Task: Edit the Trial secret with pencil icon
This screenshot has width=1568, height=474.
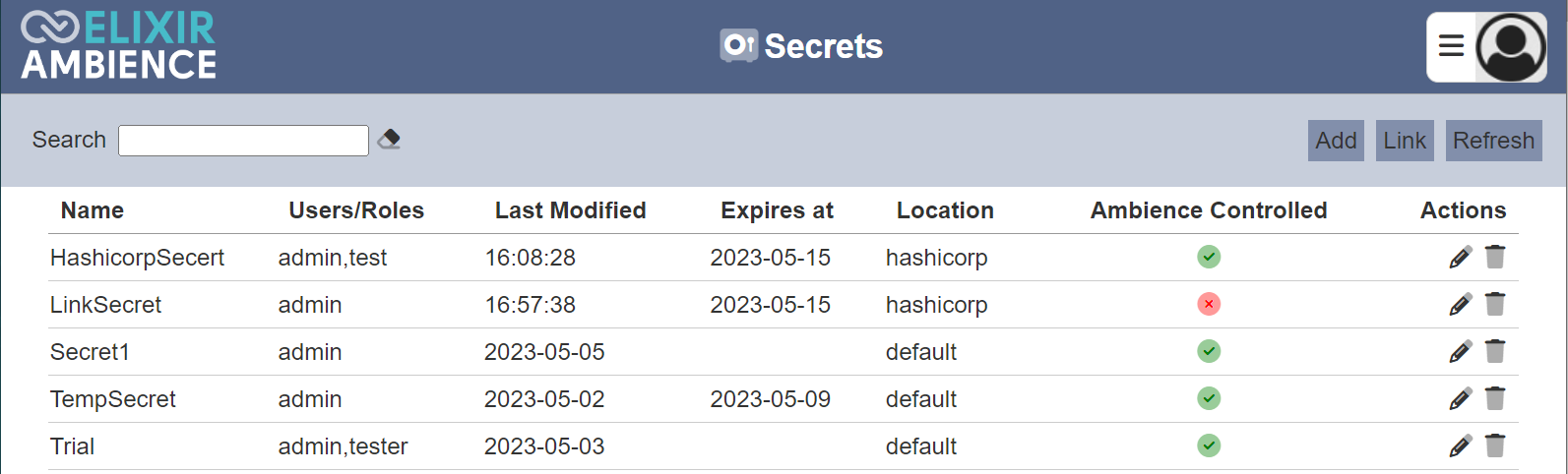Action: click(1461, 446)
